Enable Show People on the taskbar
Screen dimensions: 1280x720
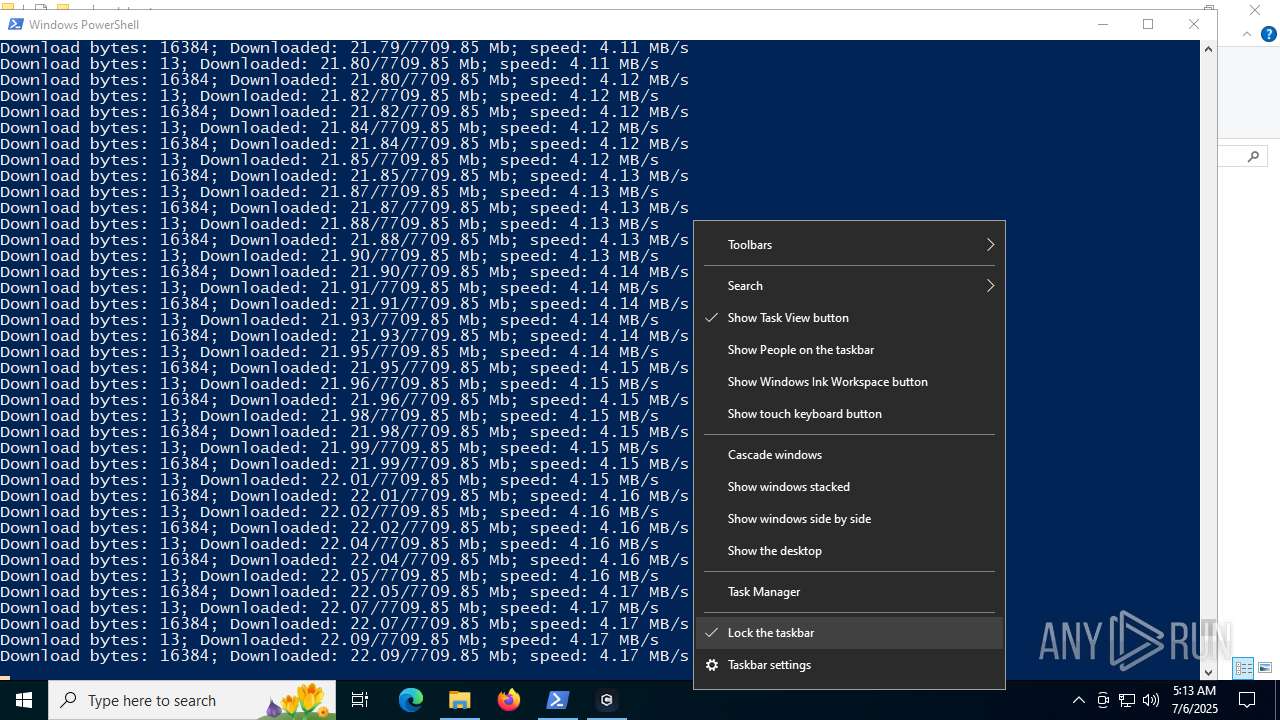click(849, 350)
